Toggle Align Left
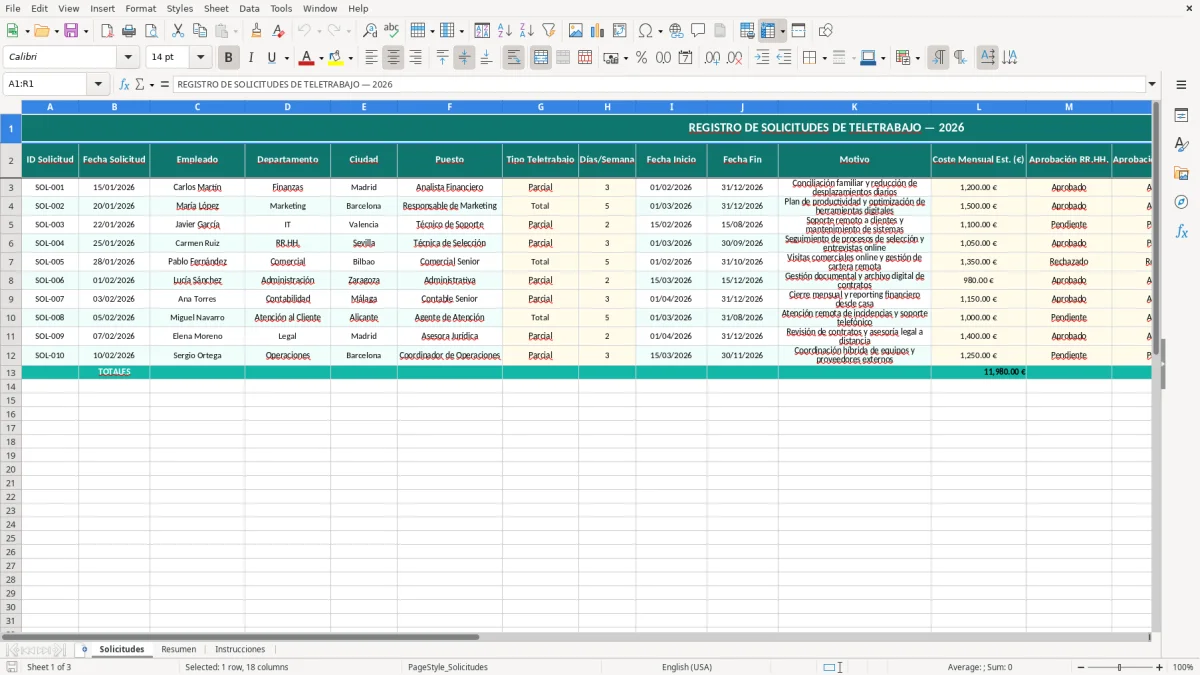This screenshot has width=1200, height=675. click(x=371, y=58)
